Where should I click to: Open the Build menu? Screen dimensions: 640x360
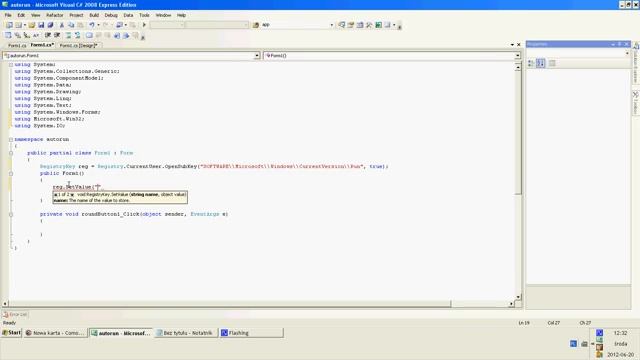(94, 15)
